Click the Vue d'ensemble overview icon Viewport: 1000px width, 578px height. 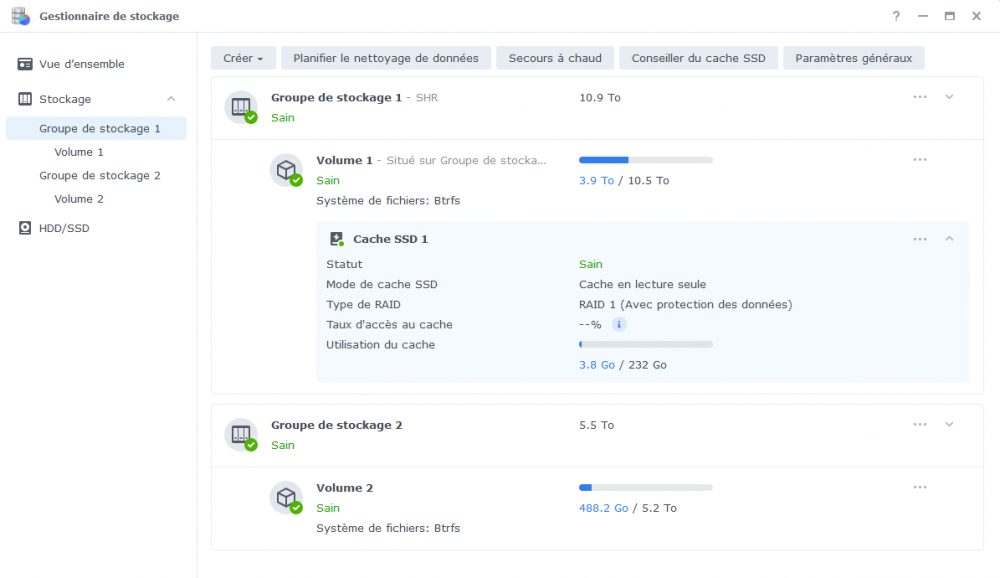[x=25, y=64]
